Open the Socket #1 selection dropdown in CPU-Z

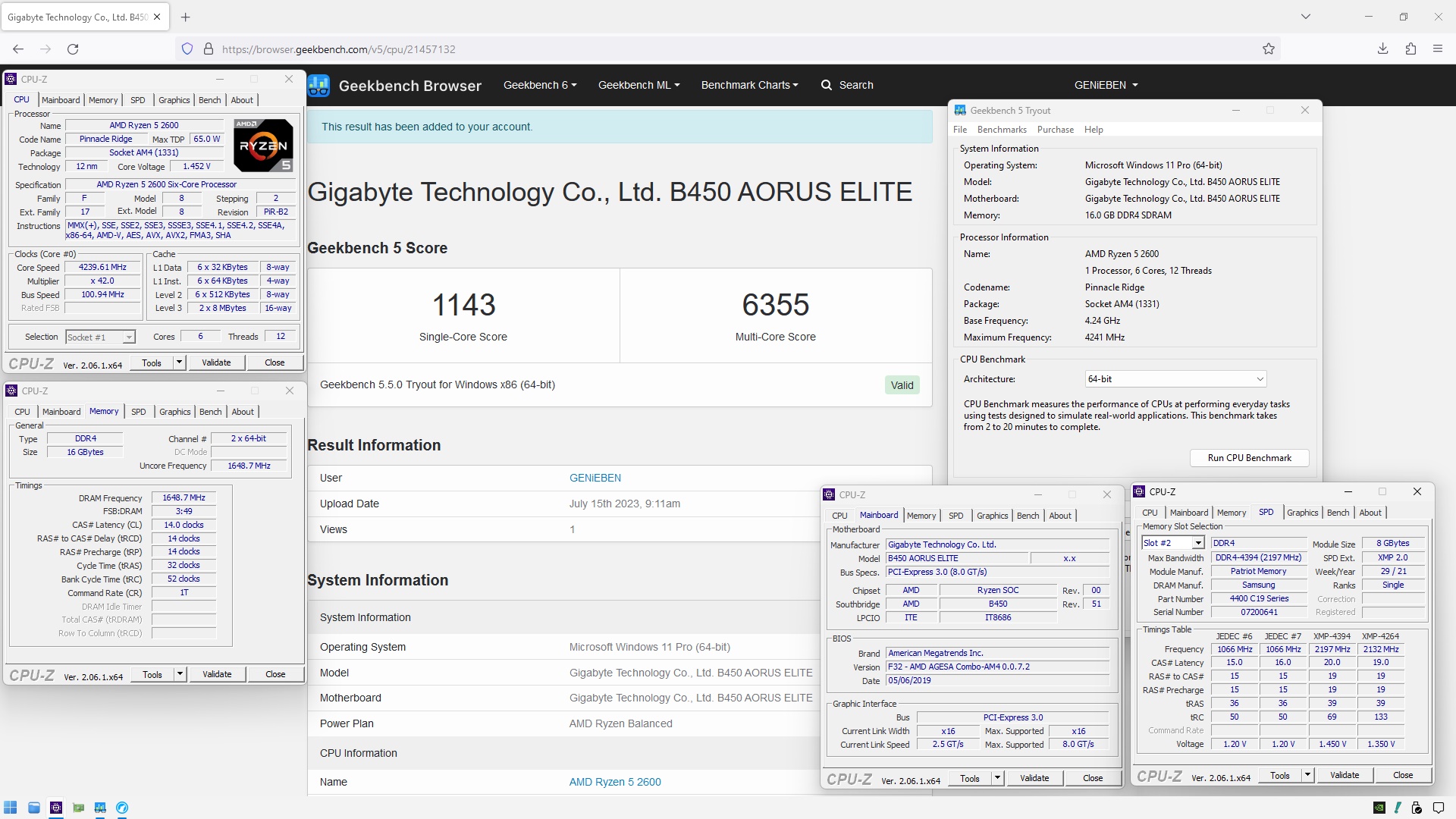[100, 337]
